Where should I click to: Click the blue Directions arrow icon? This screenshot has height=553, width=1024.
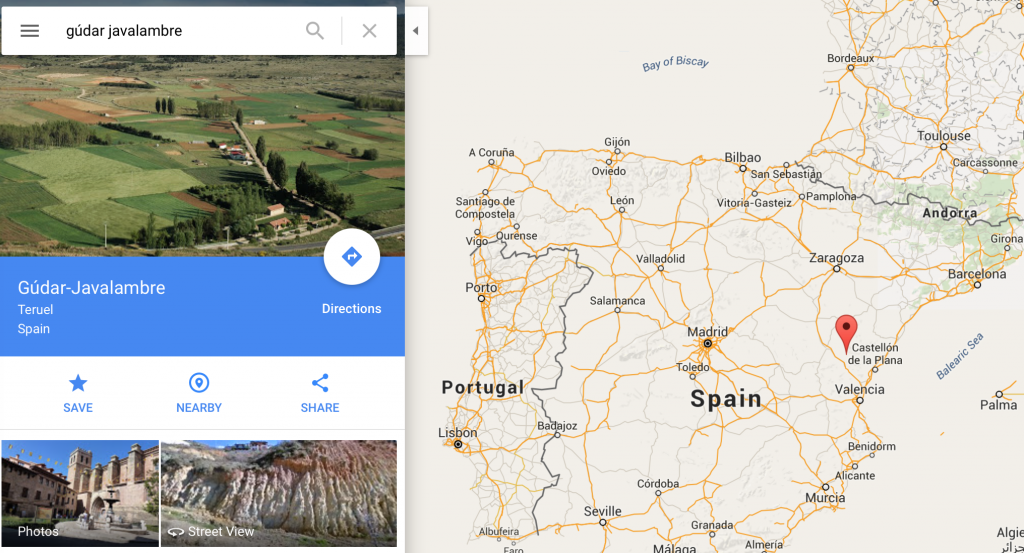point(351,257)
